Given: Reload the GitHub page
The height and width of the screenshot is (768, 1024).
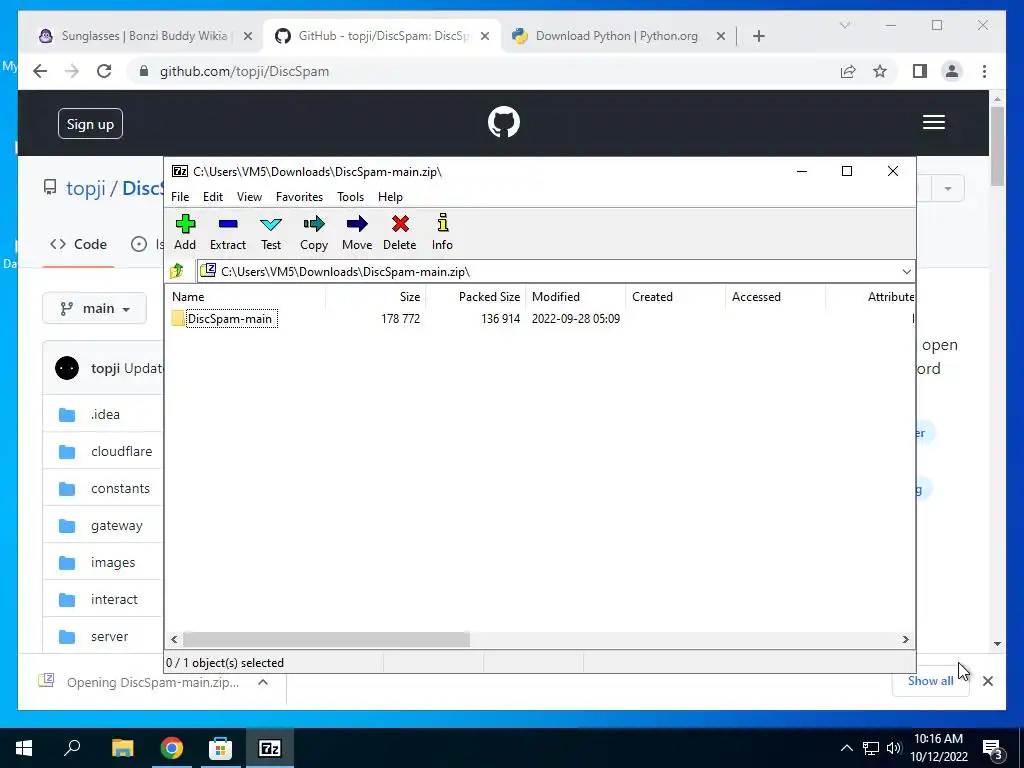Looking at the screenshot, I should [x=104, y=71].
